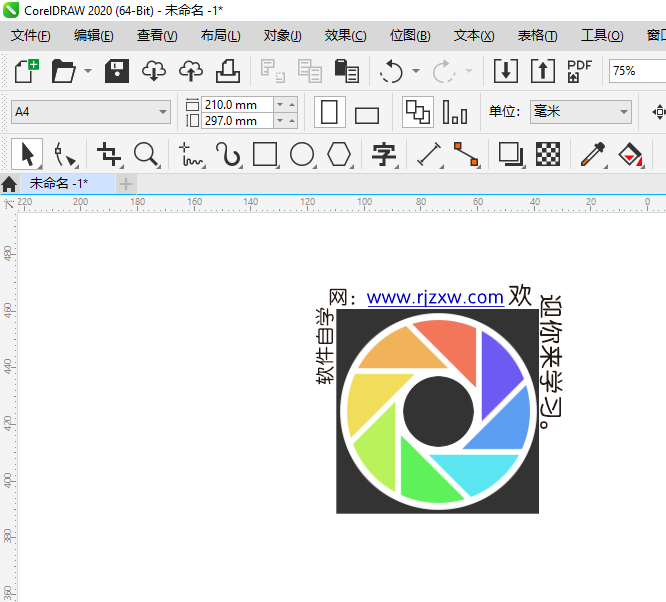Toggle the All Pages layout button
Image resolution: width=666 pixels, height=602 pixels.
[418, 112]
